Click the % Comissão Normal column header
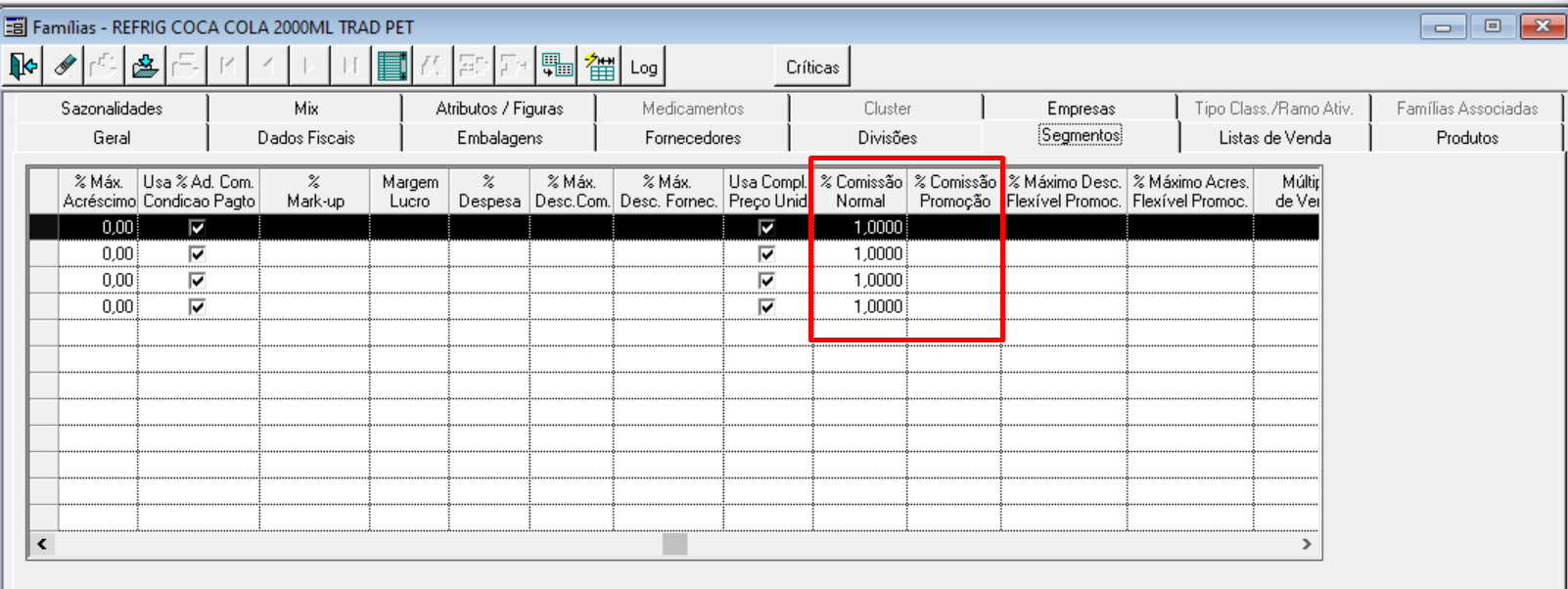The image size is (1568, 589). 860,191
